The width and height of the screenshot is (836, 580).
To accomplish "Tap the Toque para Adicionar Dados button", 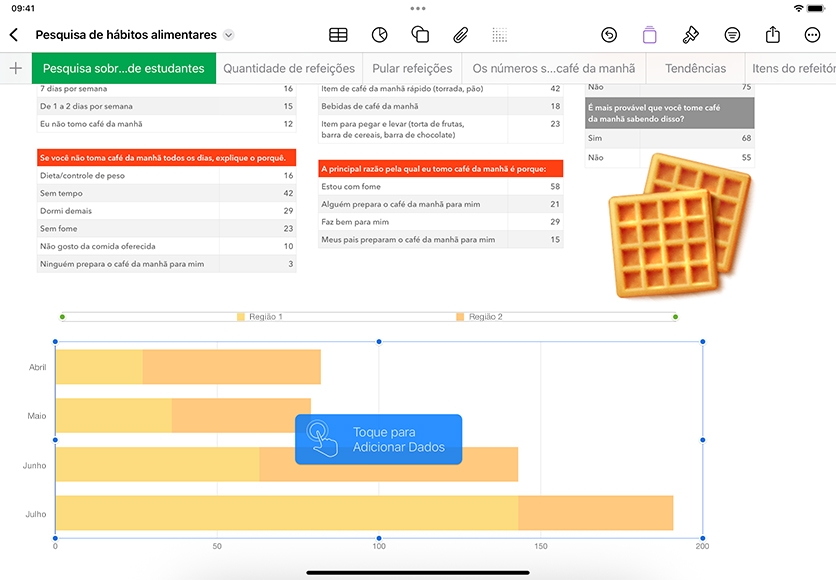I will pos(379,439).
